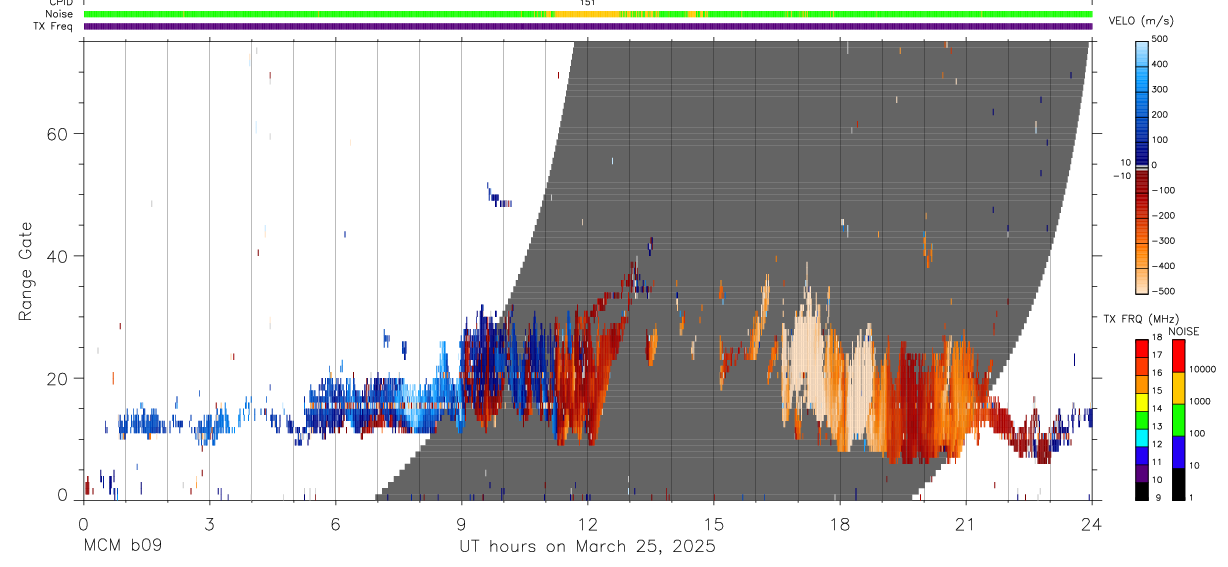Click the -500 tick on velocity colorbar
The height and width of the screenshot is (567, 1228).
[x=1163, y=291]
